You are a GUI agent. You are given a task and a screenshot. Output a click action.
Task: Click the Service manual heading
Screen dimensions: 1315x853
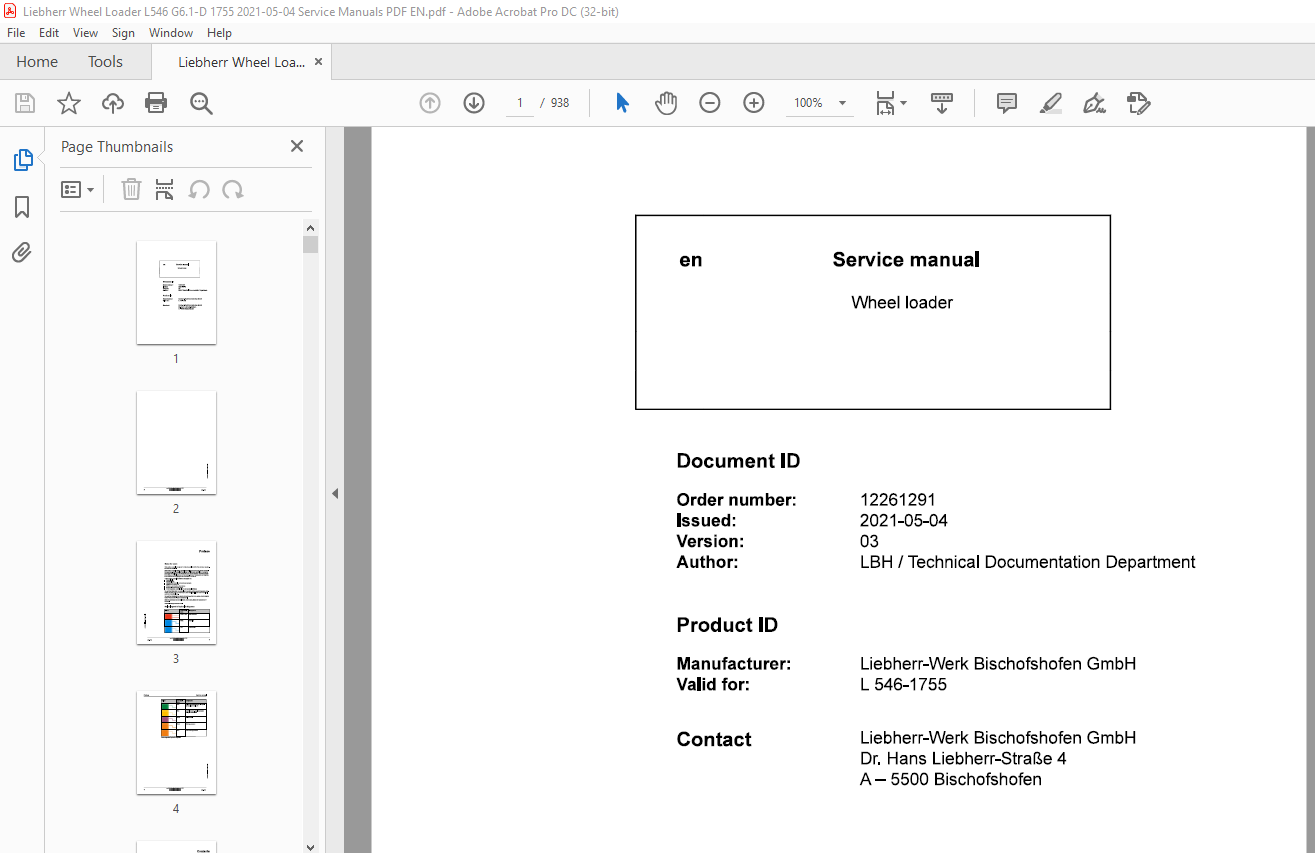click(906, 260)
